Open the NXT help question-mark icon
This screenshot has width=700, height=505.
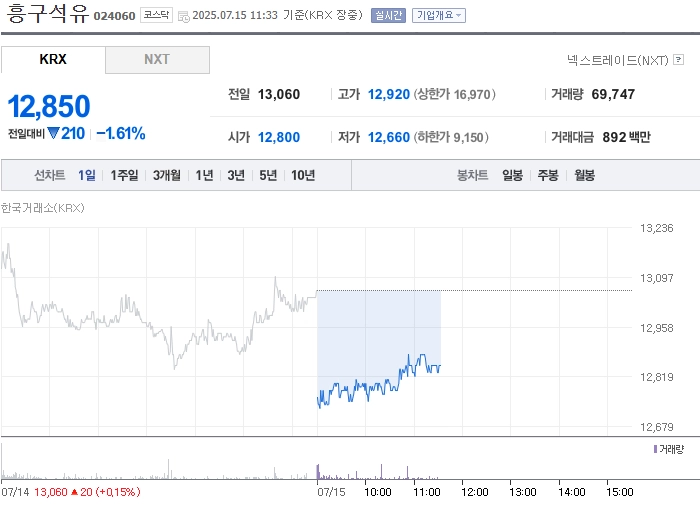pos(678,59)
